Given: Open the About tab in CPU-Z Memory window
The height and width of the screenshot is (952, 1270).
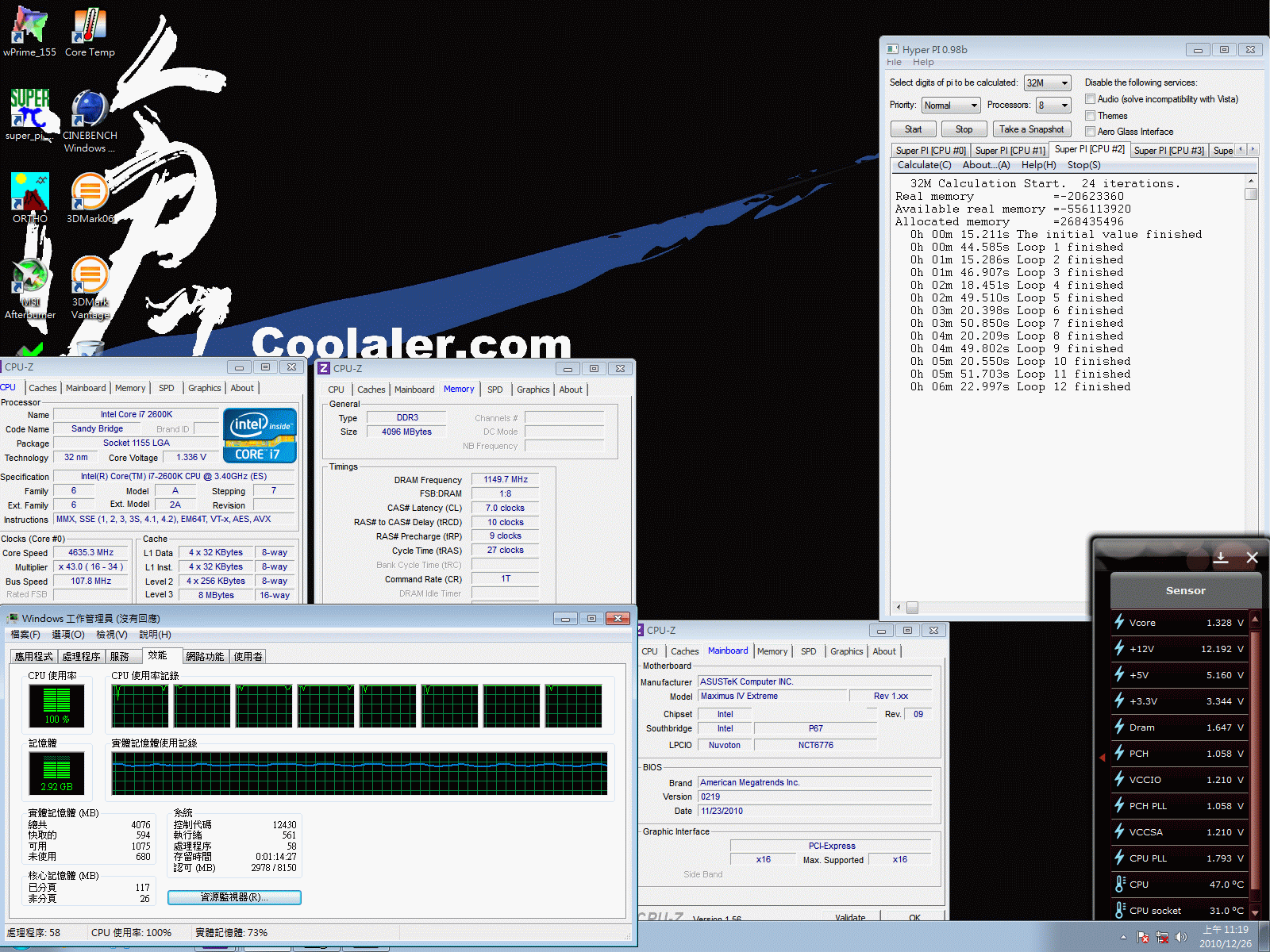Looking at the screenshot, I should tap(571, 390).
